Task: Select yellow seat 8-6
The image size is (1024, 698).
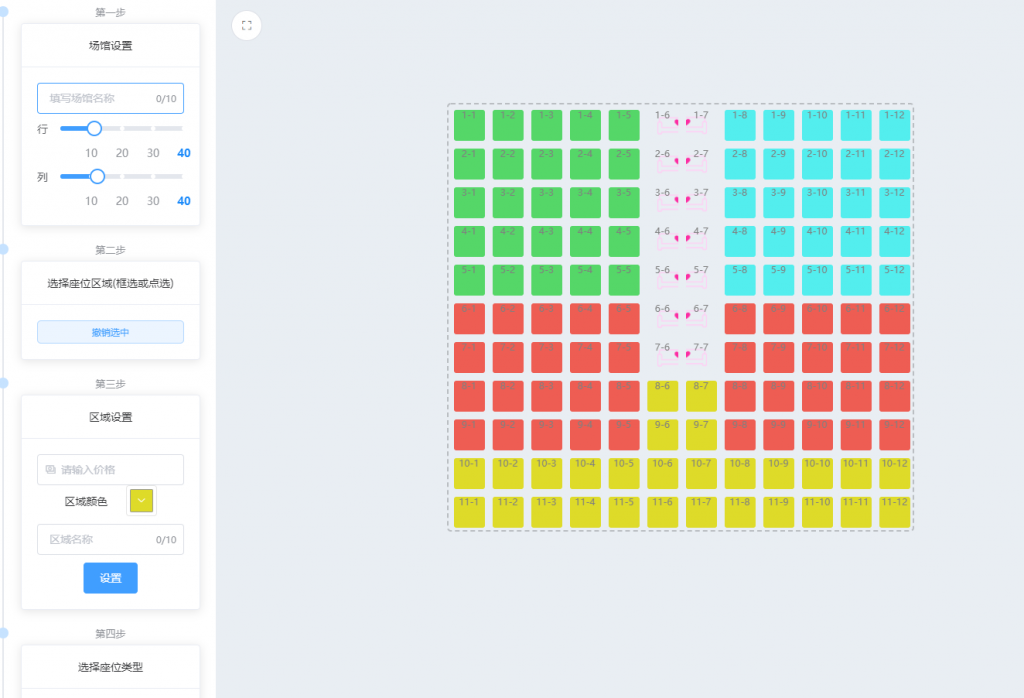Action: 662,396
